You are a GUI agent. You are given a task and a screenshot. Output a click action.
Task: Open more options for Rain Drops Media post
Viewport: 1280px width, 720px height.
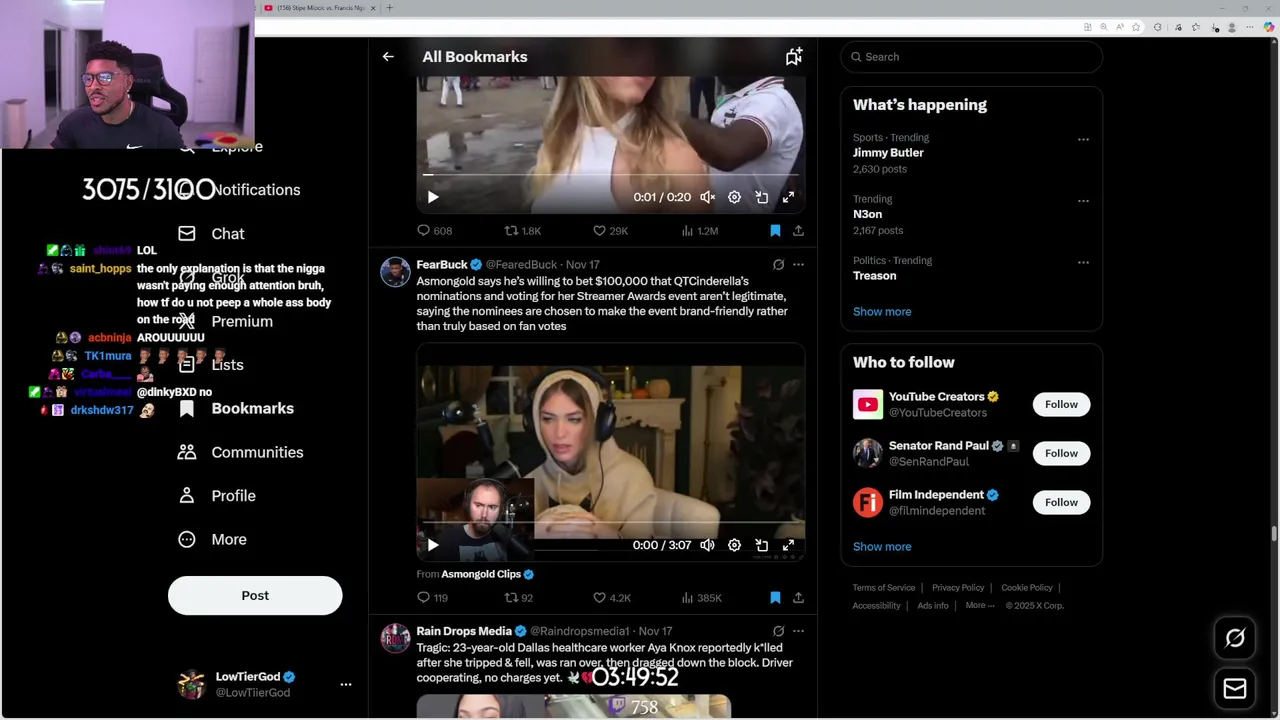pyautogui.click(x=798, y=631)
